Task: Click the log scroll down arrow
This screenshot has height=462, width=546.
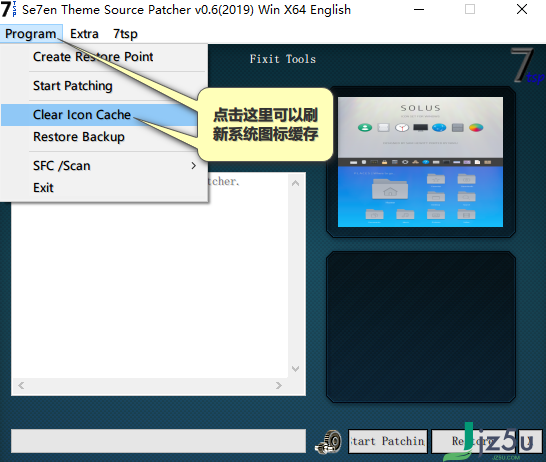Action: pyautogui.click(x=295, y=369)
